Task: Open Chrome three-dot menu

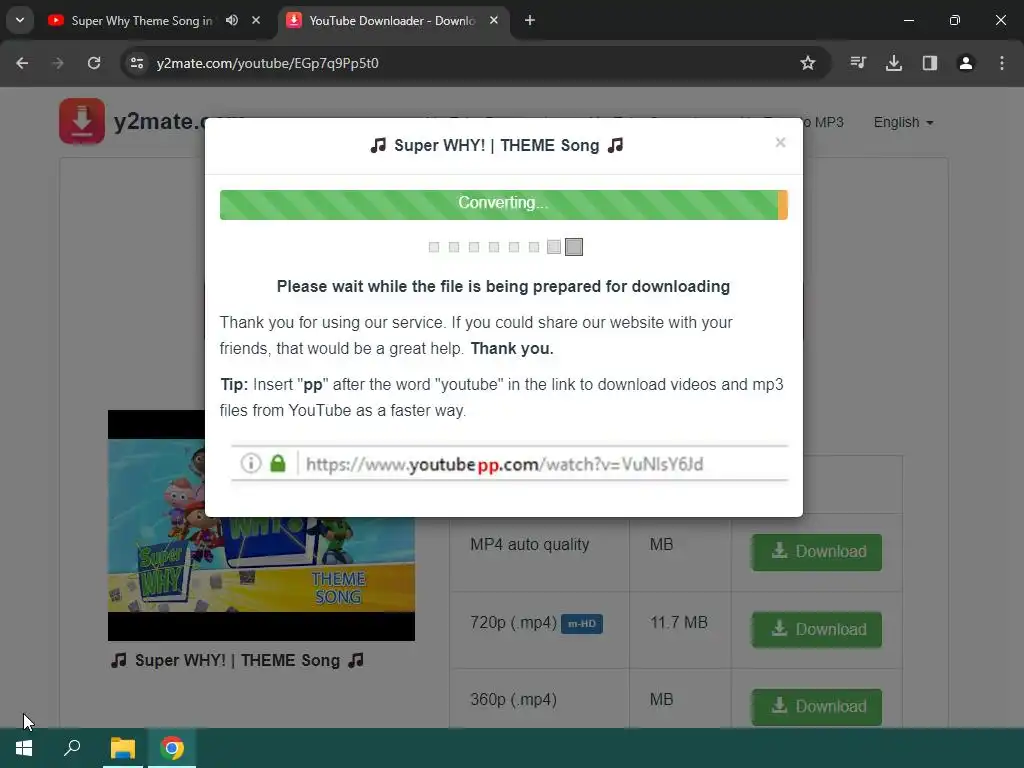Action: coord(1002,63)
